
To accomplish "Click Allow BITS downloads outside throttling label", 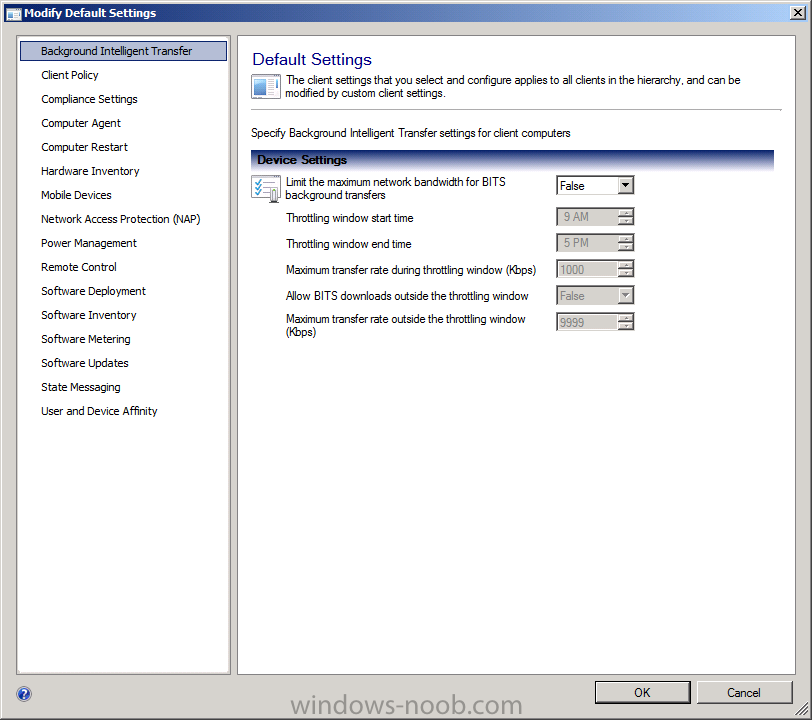I will pos(407,296).
